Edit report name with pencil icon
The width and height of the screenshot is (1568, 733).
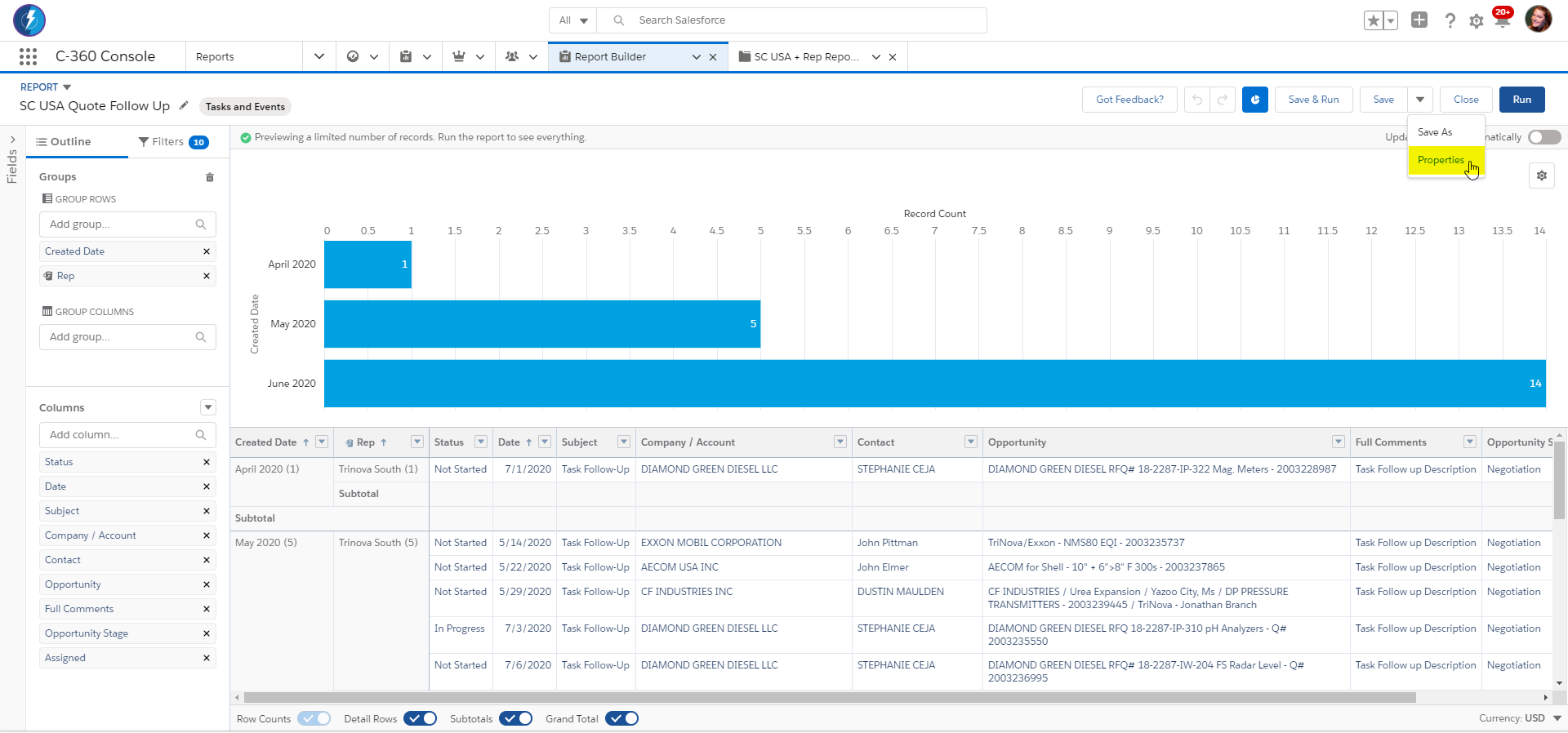click(x=184, y=105)
